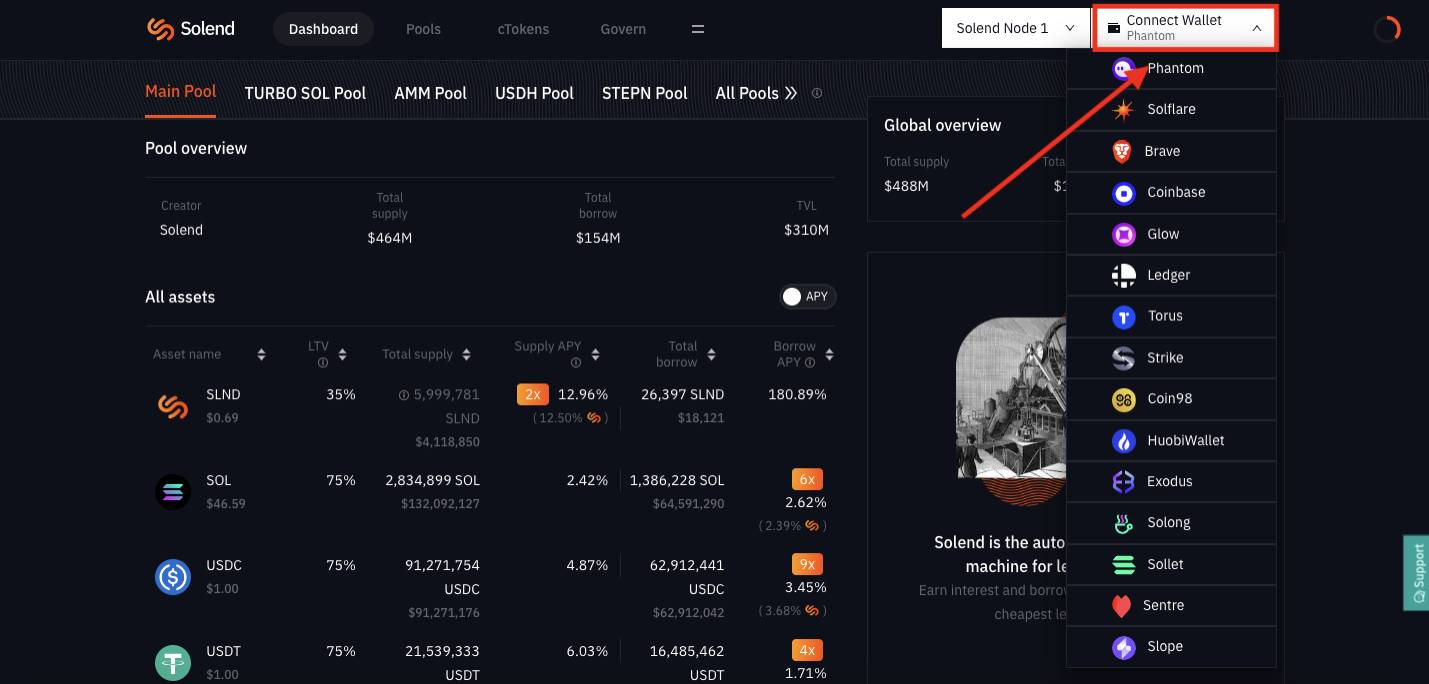Open the cTokens nav item
Screen dimensions: 1429x684
click(523, 29)
